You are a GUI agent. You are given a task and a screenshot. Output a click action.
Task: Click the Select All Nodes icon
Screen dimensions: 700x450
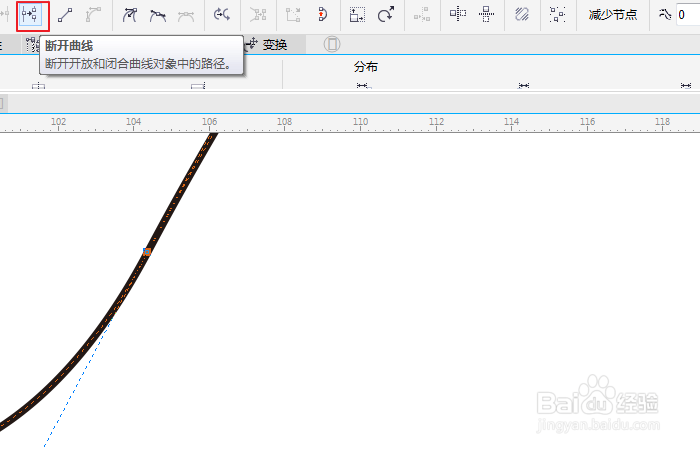558,15
